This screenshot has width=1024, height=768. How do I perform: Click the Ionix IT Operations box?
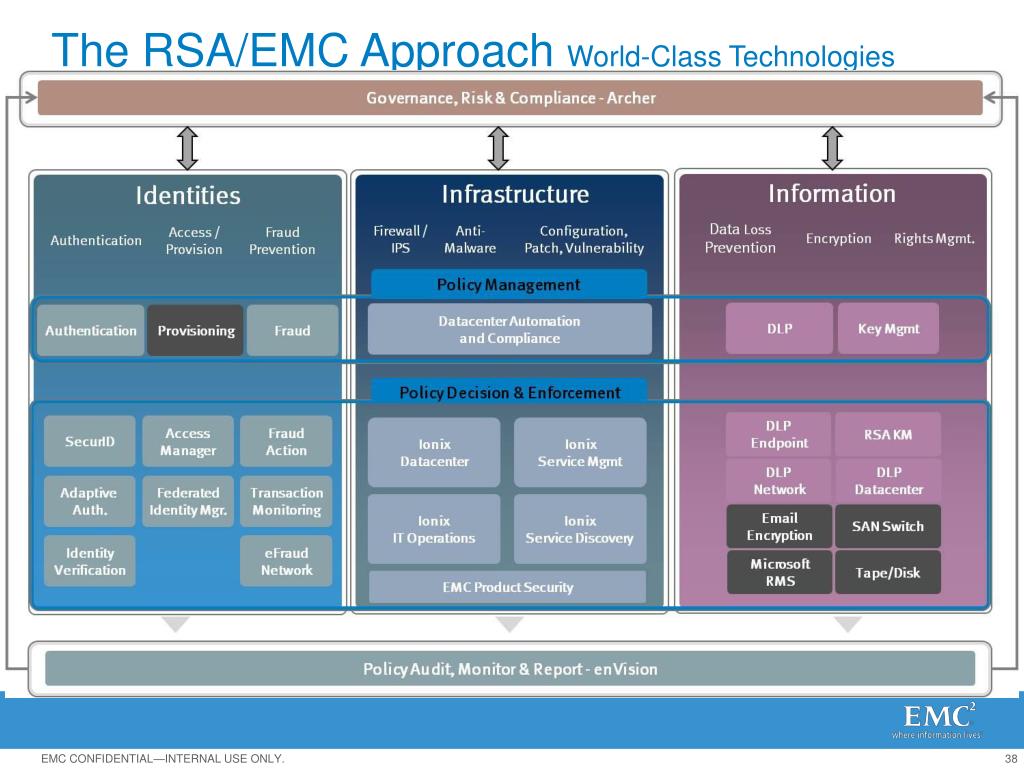click(434, 529)
